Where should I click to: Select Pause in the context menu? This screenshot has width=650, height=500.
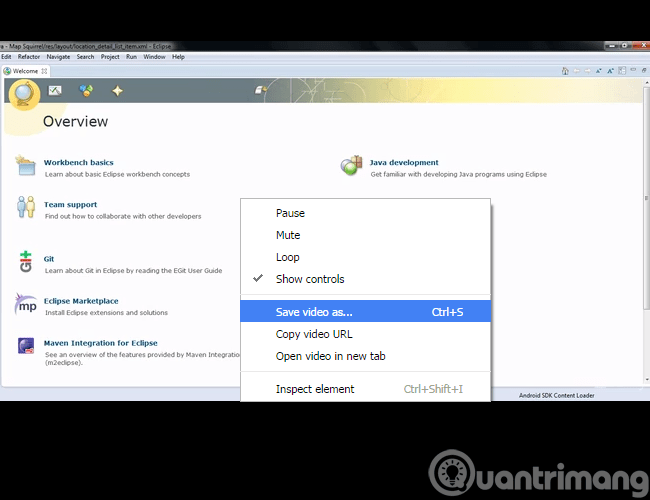click(365, 213)
